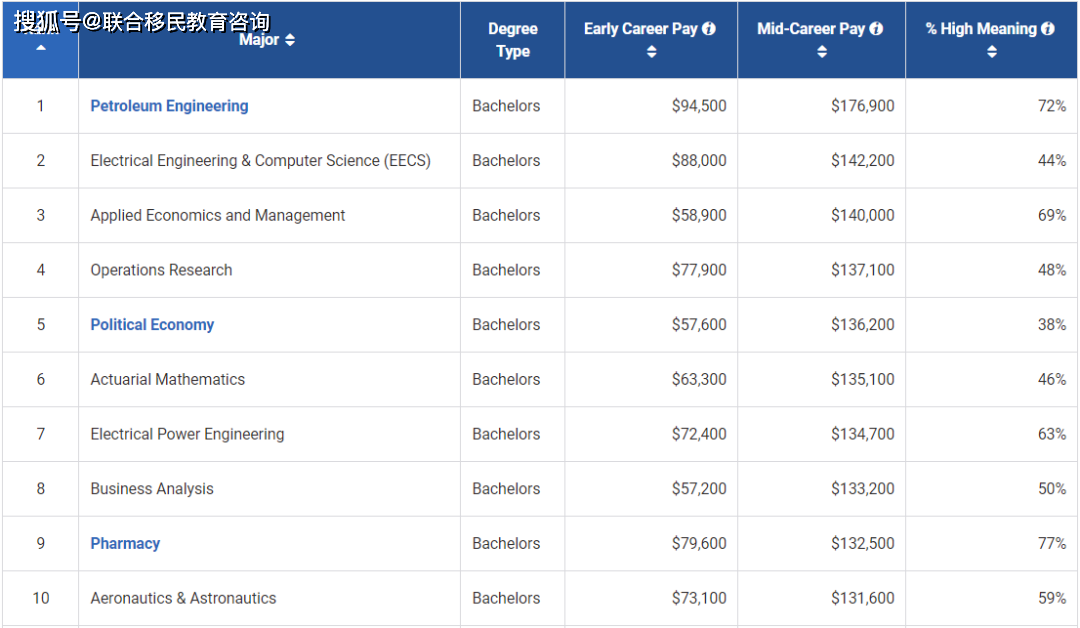Select the Actuarial Mathematics major text
This screenshot has height=628, width=1080.
point(167,379)
